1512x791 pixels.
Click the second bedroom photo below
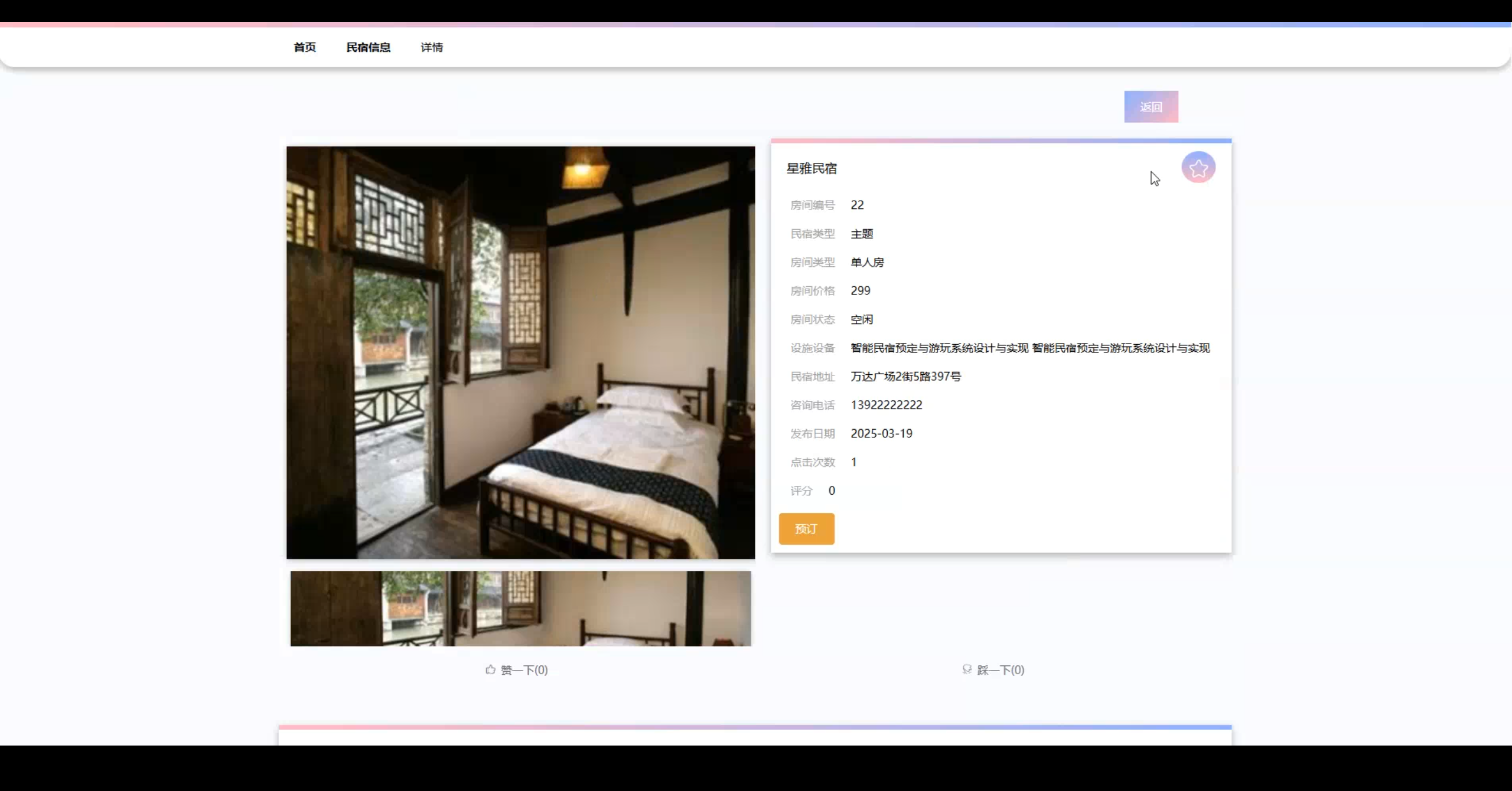pyautogui.click(x=520, y=609)
